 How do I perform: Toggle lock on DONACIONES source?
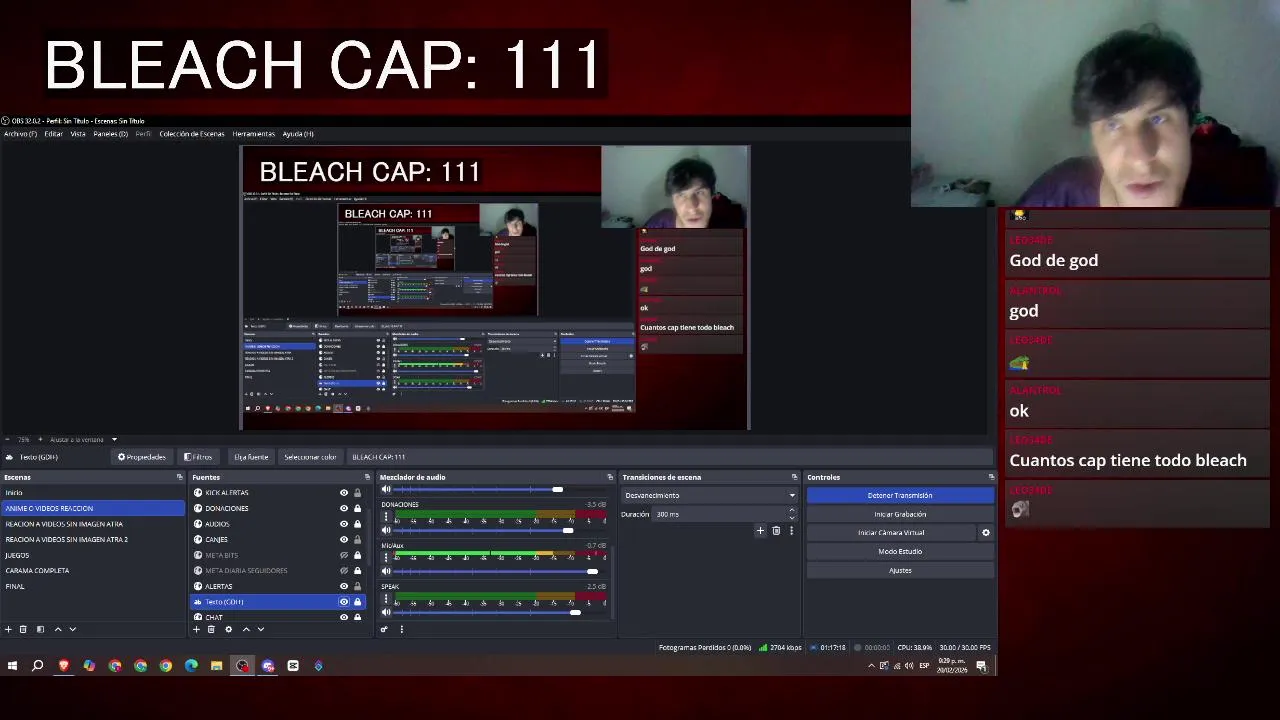(x=357, y=508)
